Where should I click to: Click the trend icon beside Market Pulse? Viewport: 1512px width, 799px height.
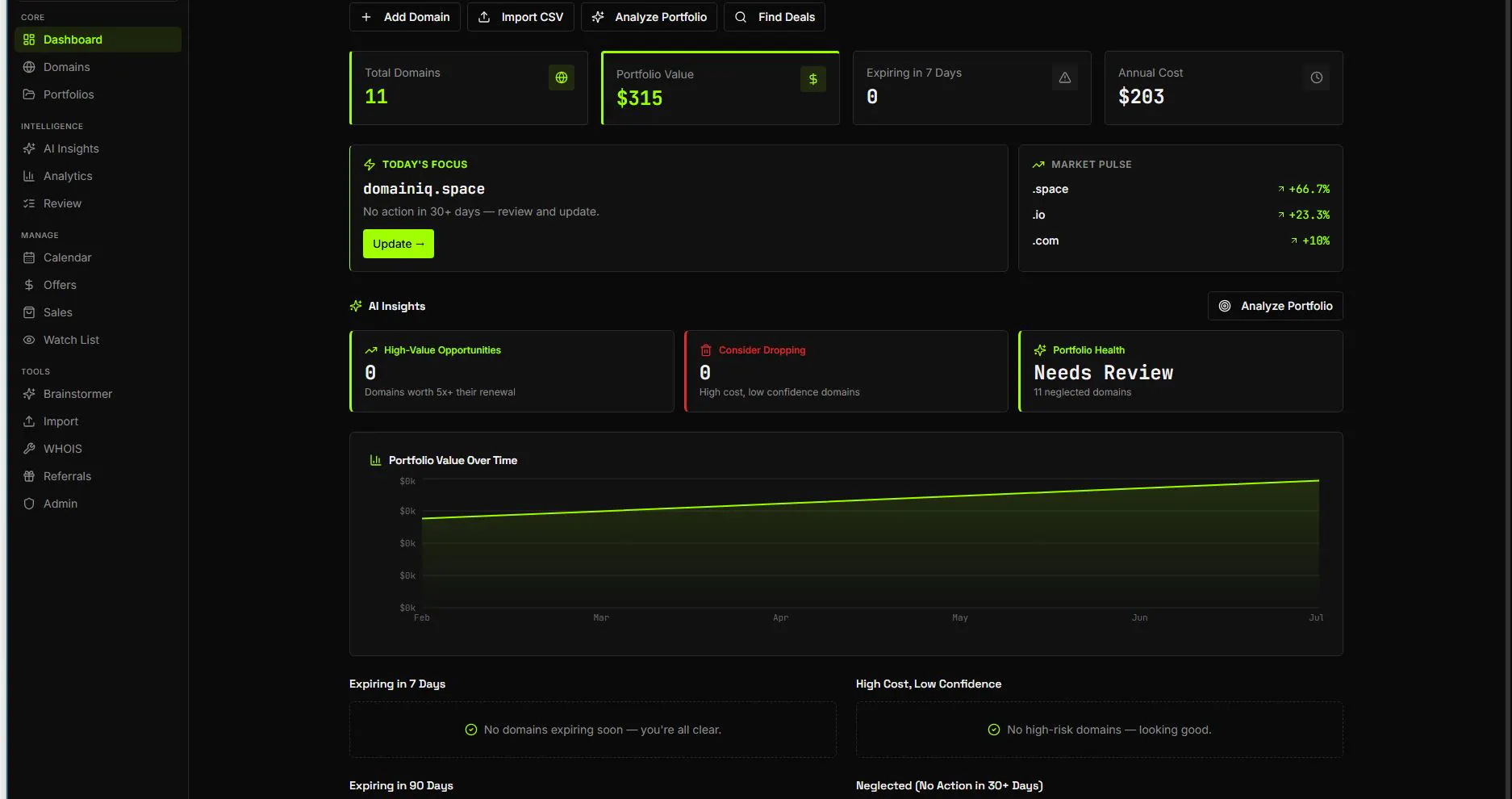1038,165
